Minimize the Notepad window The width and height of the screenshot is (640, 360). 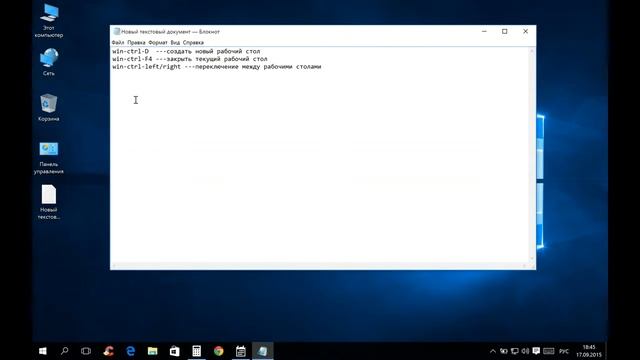(484, 31)
